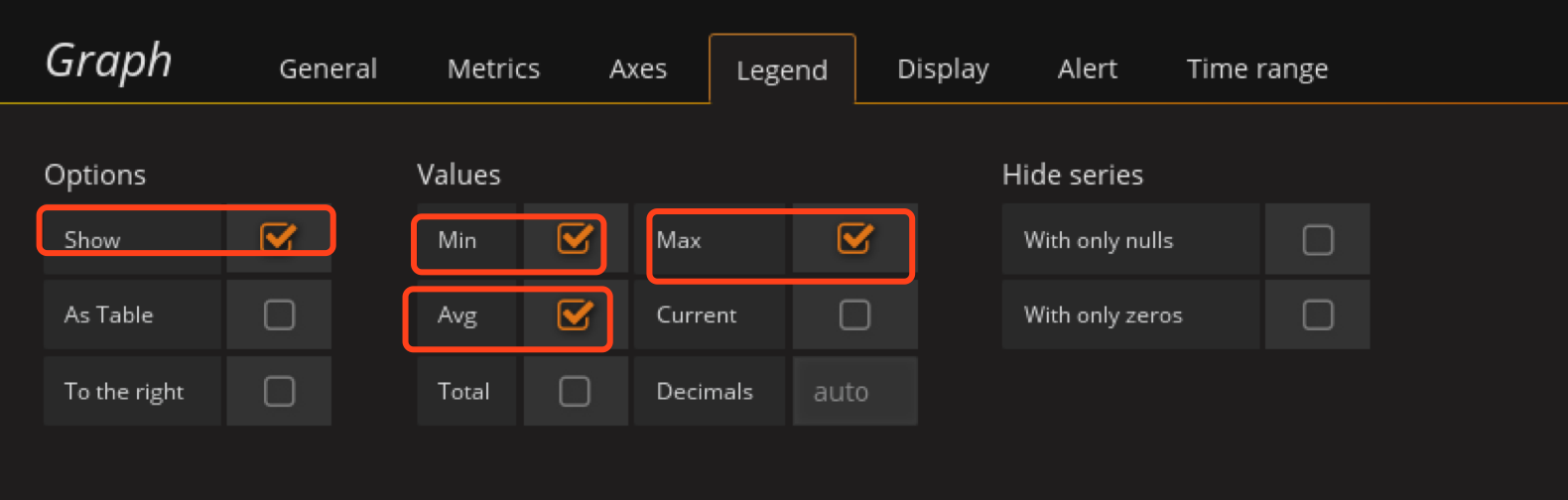Viewport: 1568px width, 500px height.
Task: Uncheck the Min value checkbox
Action: tap(575, 239)
